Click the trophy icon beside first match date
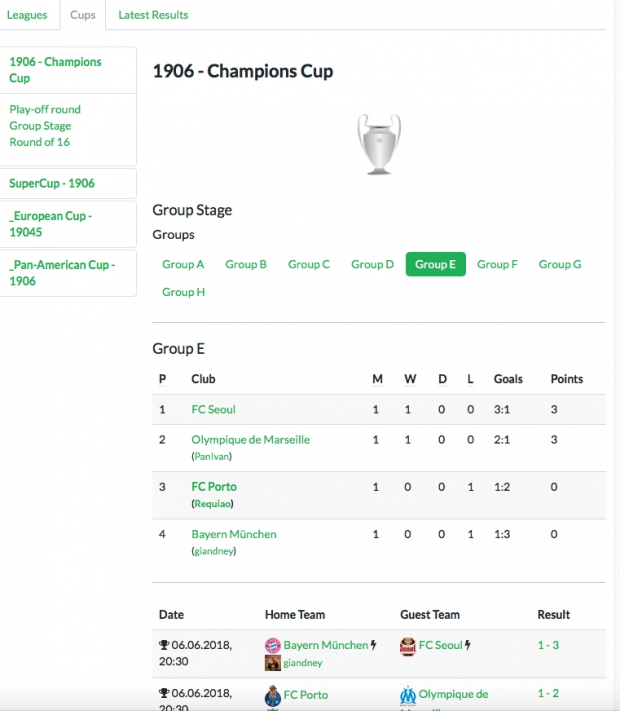620x711 pixels. [x=164, y=645]
